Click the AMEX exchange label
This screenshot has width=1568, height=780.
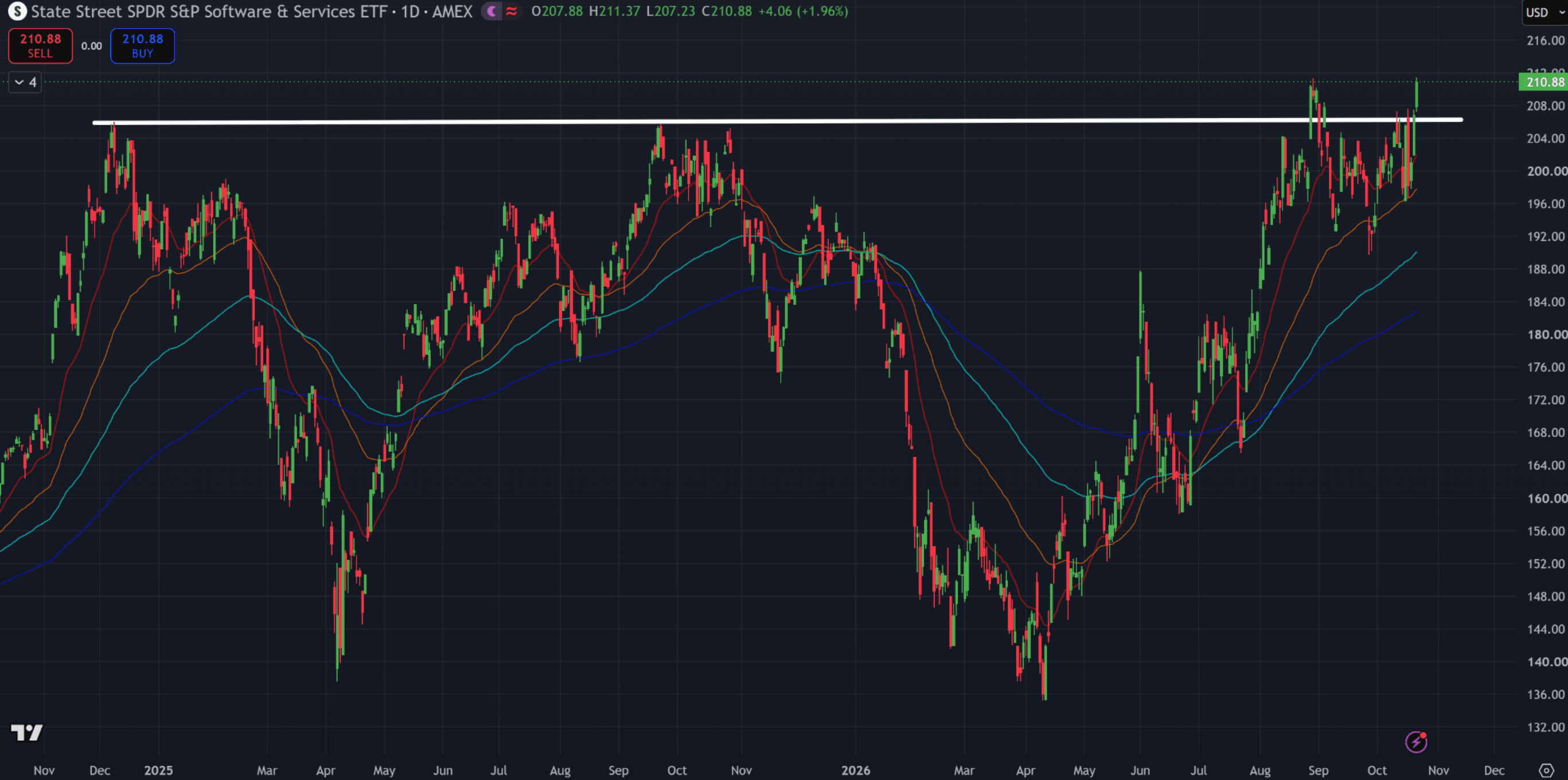pos(453,11)
